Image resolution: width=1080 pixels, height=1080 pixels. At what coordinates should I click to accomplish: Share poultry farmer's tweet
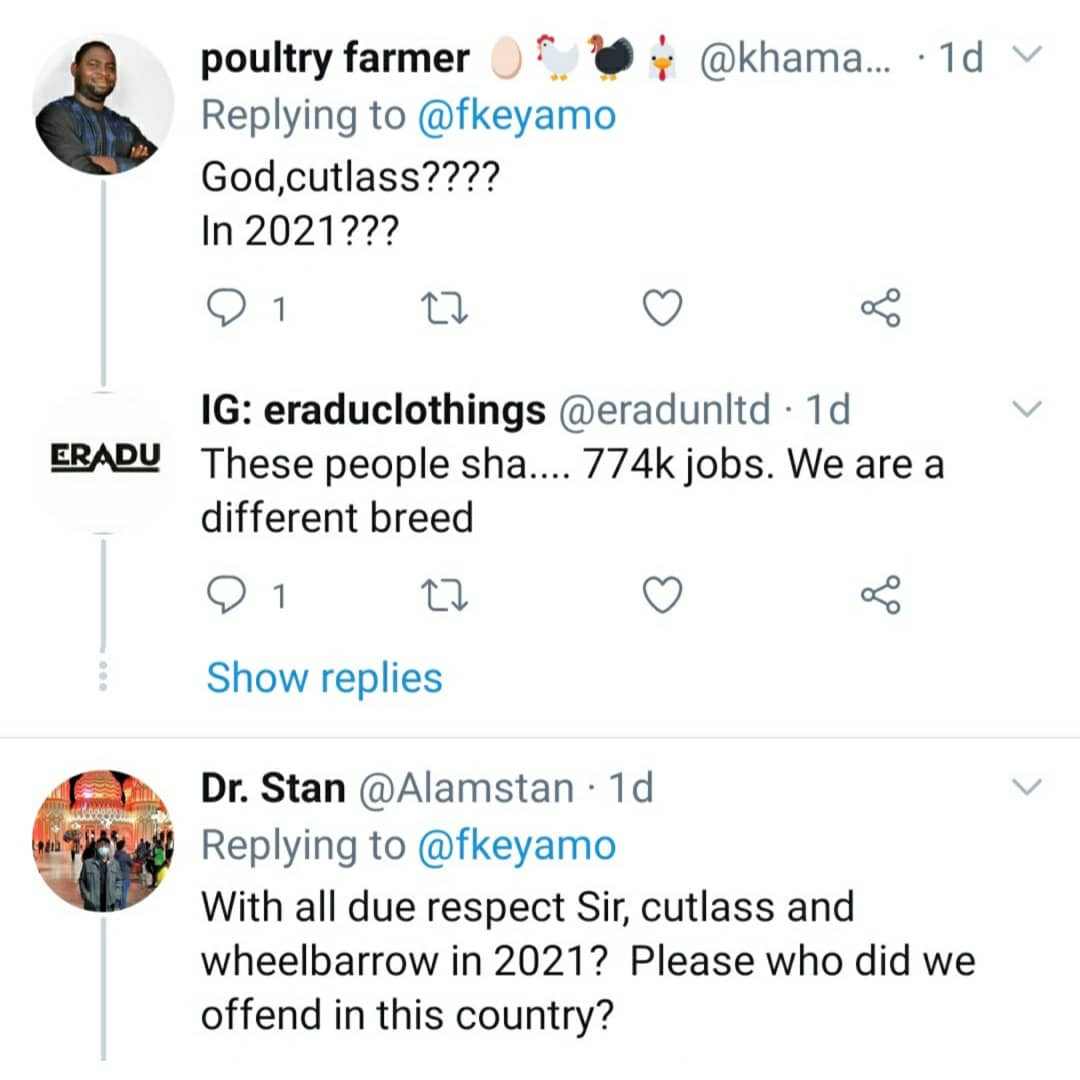(881, 308)
